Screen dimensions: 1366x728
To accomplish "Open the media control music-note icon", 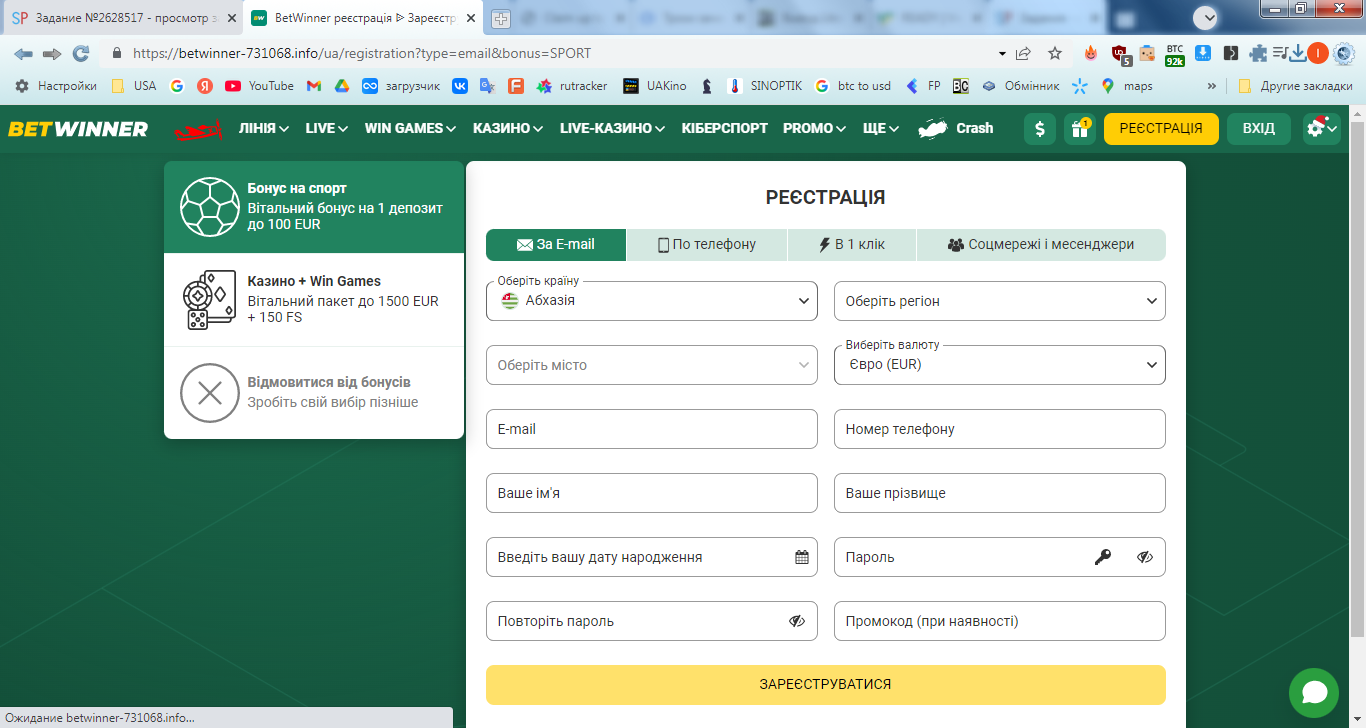I will pyautogui.click(x=1279, y=53).
